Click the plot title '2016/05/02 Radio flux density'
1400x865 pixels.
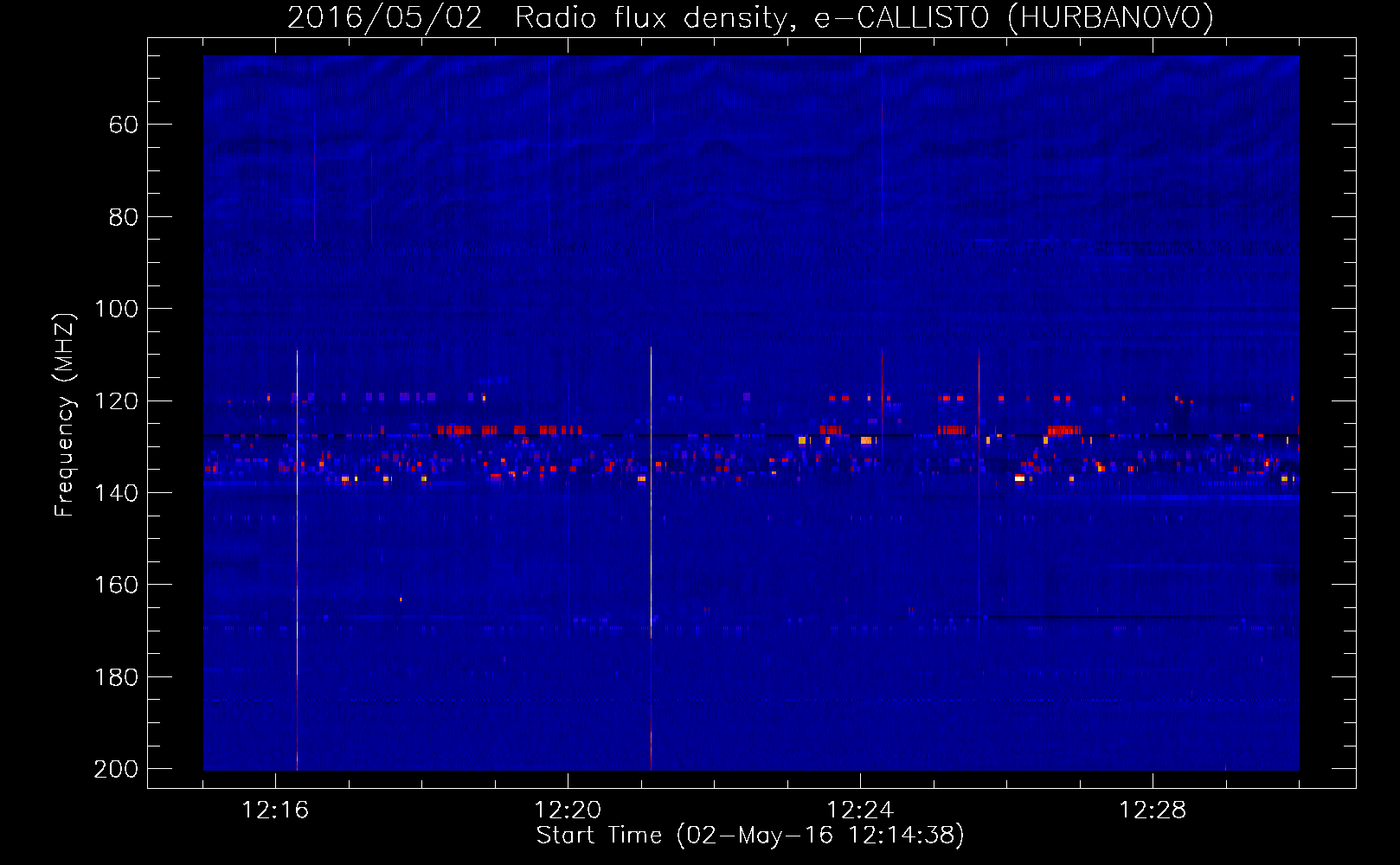(x=750, y=17)
